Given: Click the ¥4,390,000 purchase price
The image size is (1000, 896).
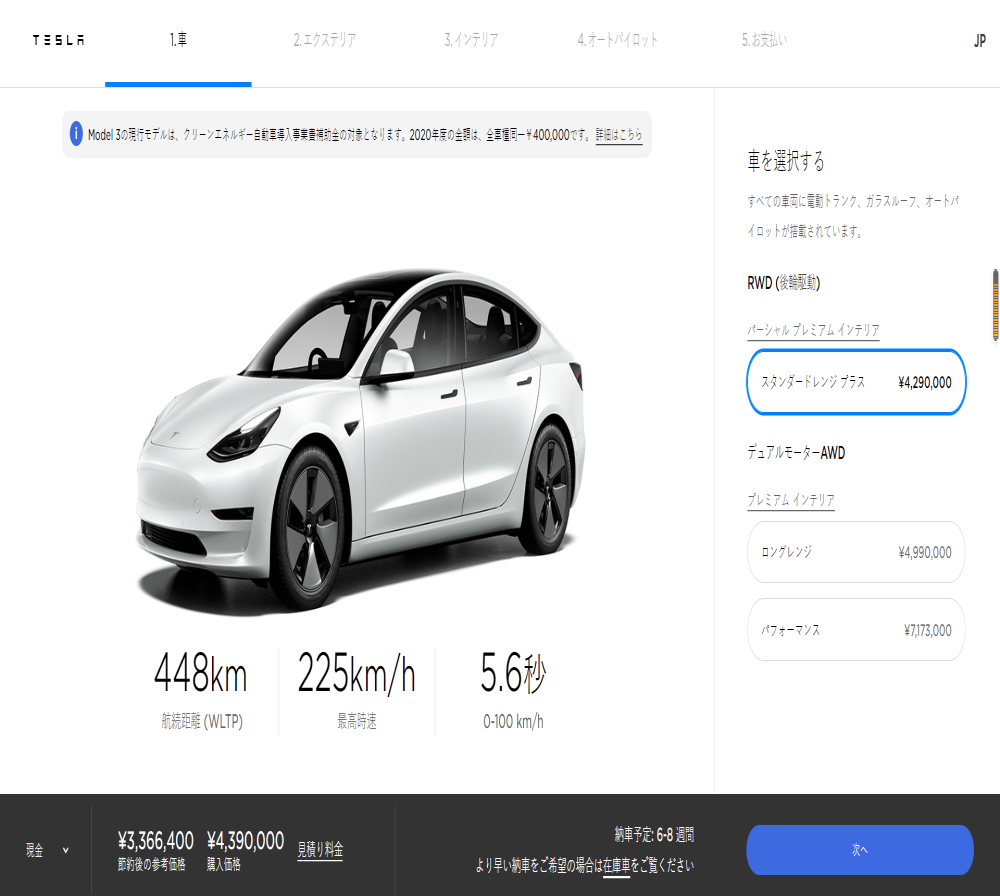Looking at the screenshot, I should (246, 841).
